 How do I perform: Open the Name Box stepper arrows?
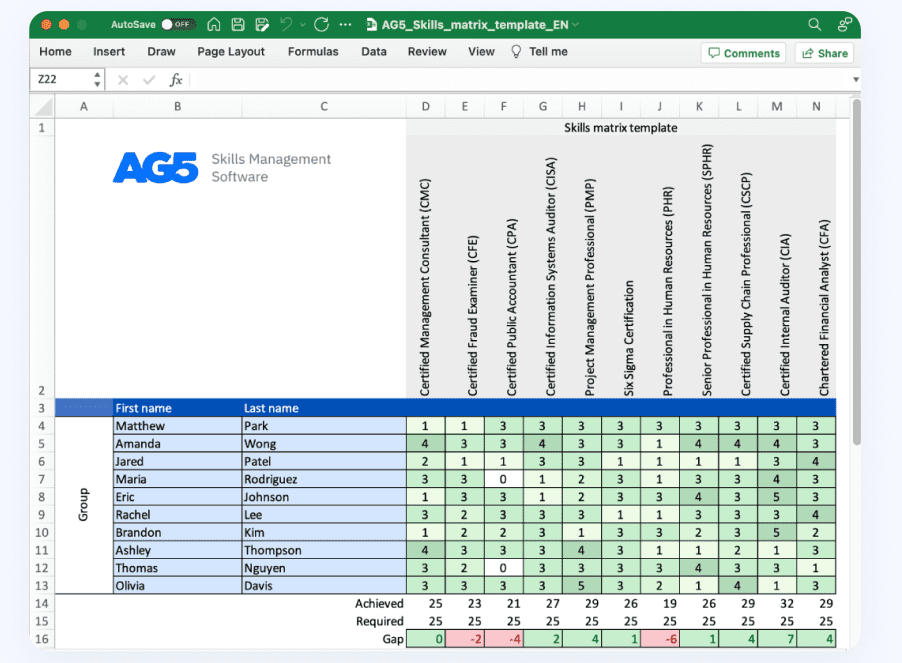tap(97, 80)
